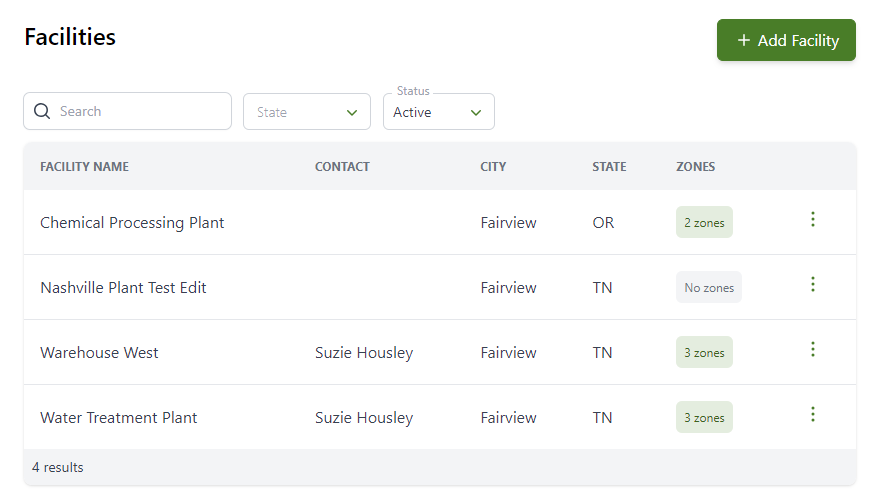Select Chemical Processing Plant facility name
The width and height of the screenshot is (870, 502).
tap(132, 223)
